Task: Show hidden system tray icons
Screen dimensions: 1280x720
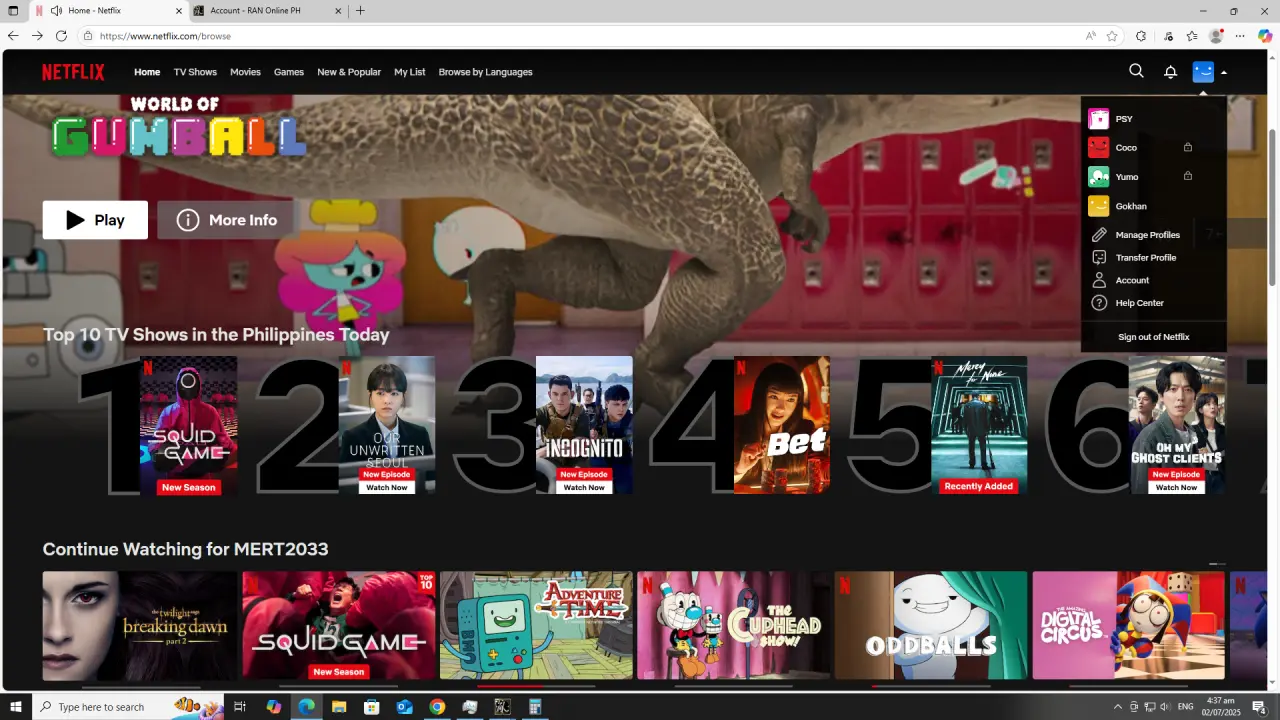Action: click(x=1118, y=707)
